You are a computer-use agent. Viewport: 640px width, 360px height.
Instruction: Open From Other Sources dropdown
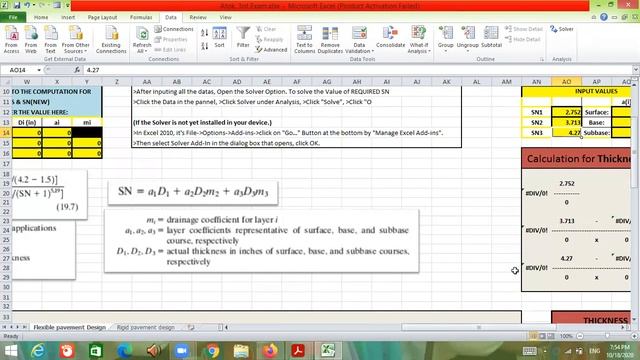coord(76,39)
